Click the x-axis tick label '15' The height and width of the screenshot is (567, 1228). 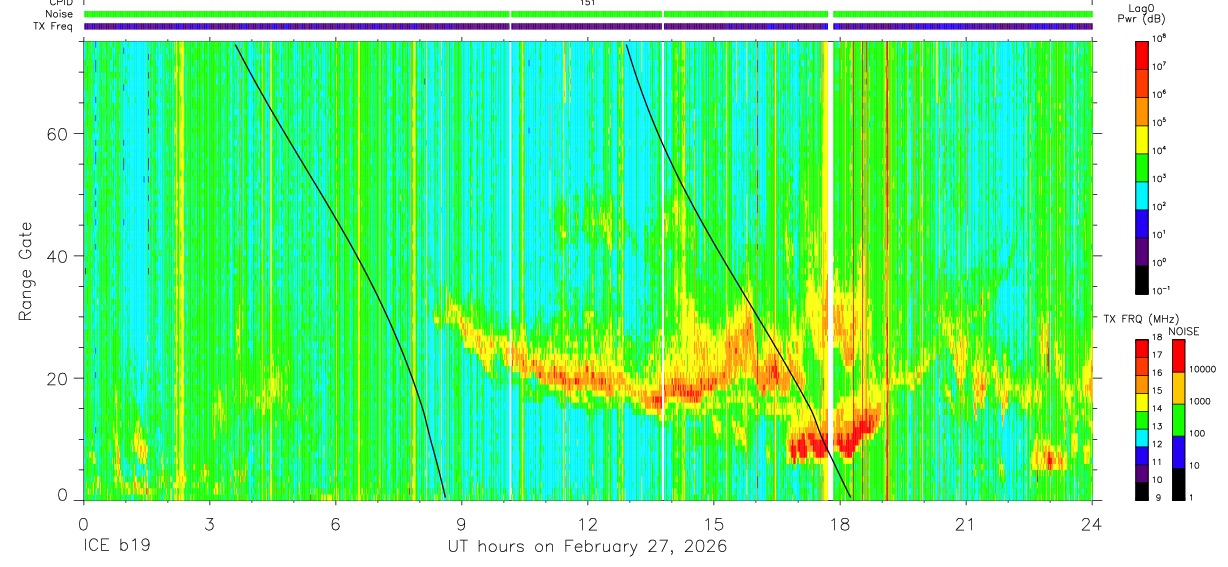(714, 524)
